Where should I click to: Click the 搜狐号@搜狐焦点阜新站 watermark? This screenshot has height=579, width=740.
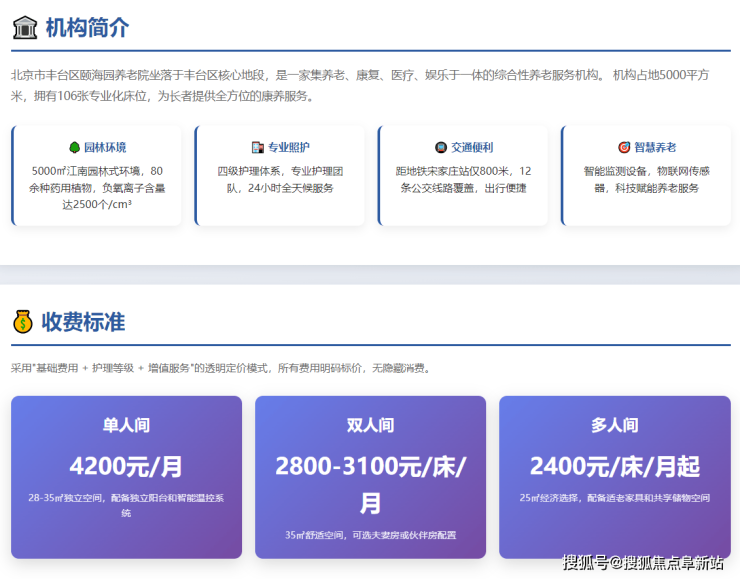(x=642, y=562)
